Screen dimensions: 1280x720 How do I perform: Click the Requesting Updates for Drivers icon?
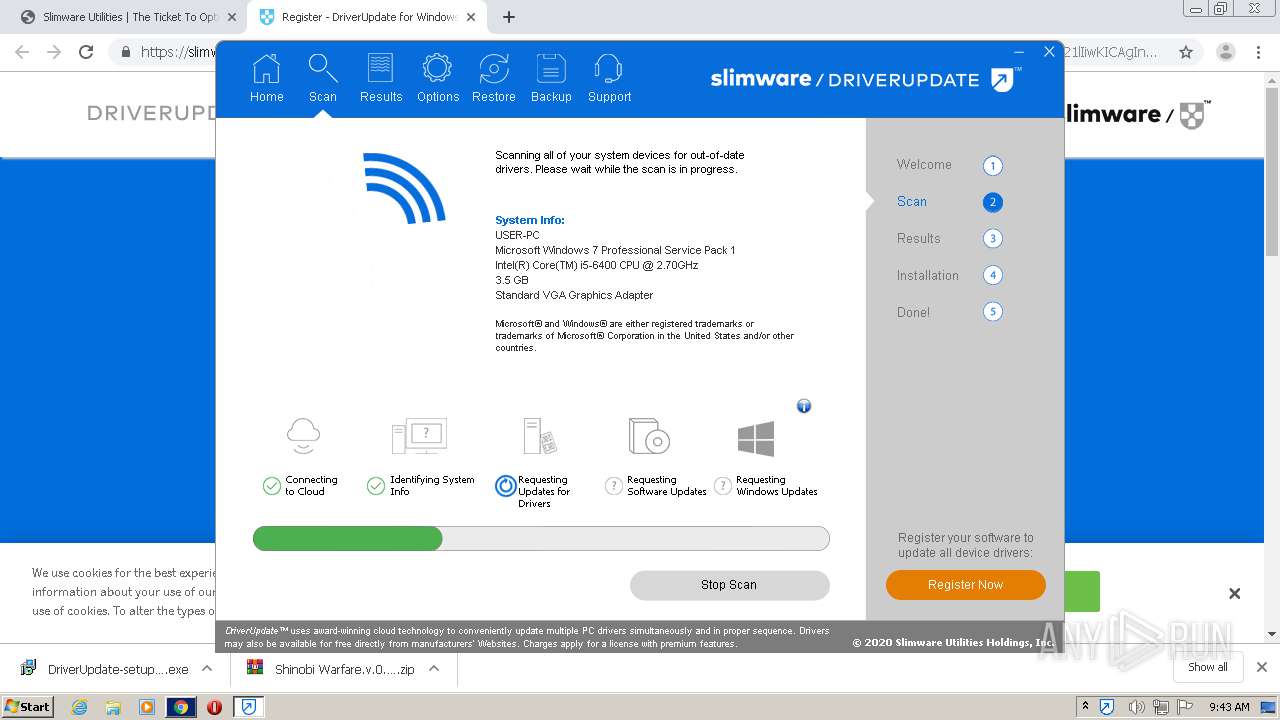[x=540, y=436]
